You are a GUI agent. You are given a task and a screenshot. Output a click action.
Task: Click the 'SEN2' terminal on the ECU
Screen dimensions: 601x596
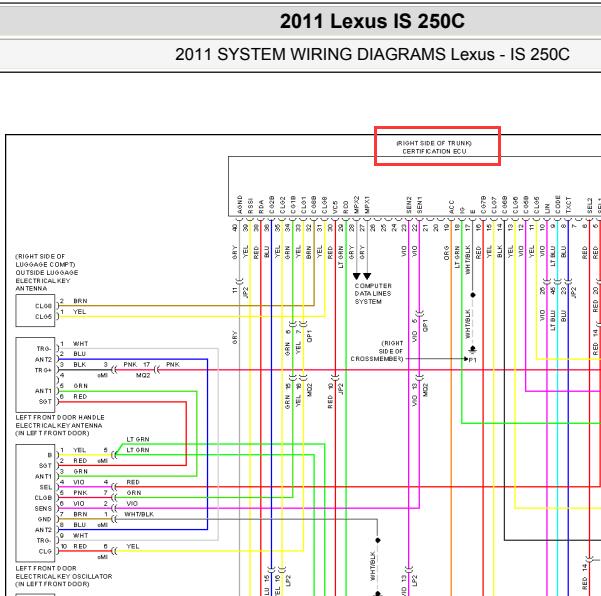tap(409, 205)
